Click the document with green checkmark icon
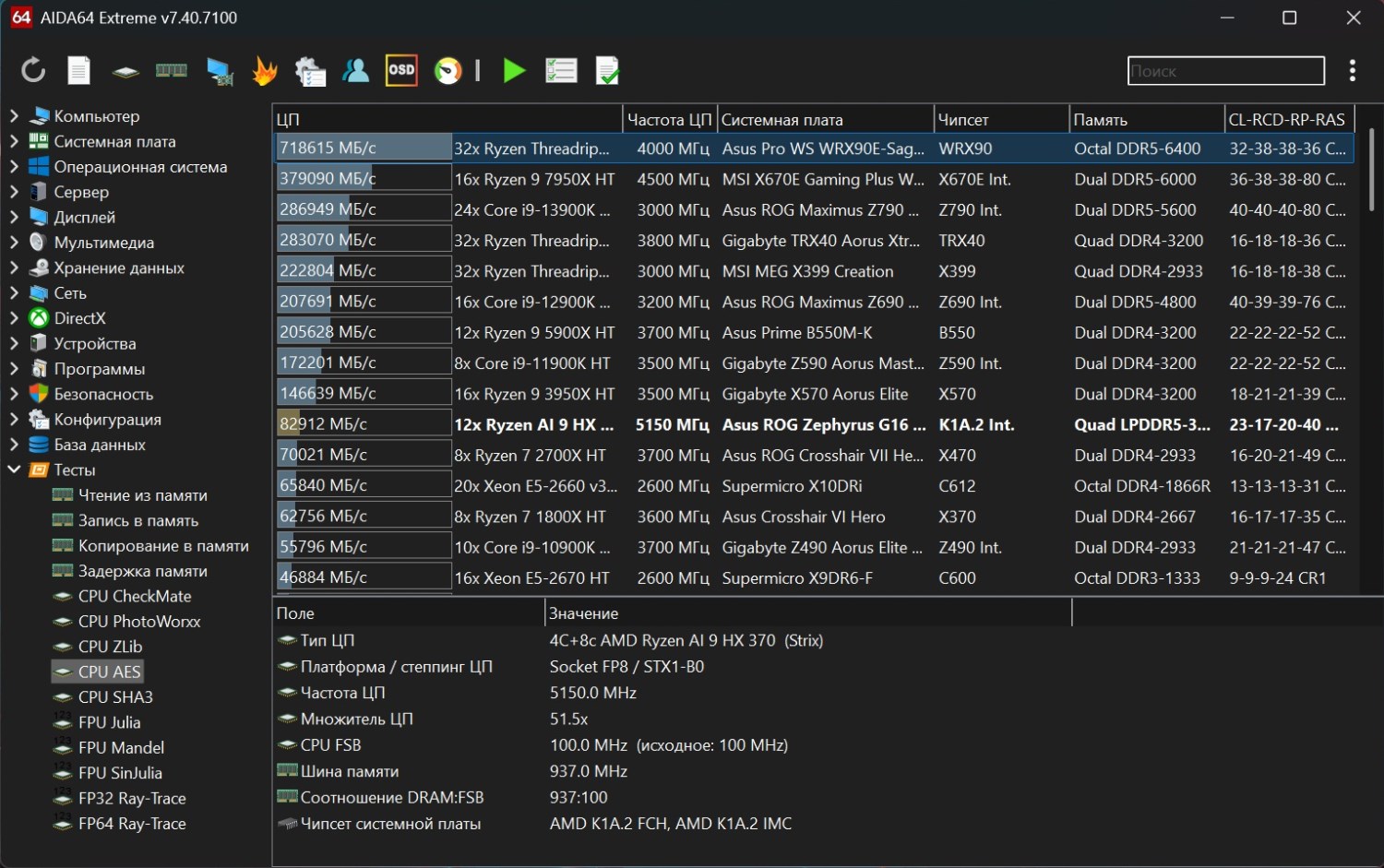Screen dimensions: 1384x868 click(608, 71)
